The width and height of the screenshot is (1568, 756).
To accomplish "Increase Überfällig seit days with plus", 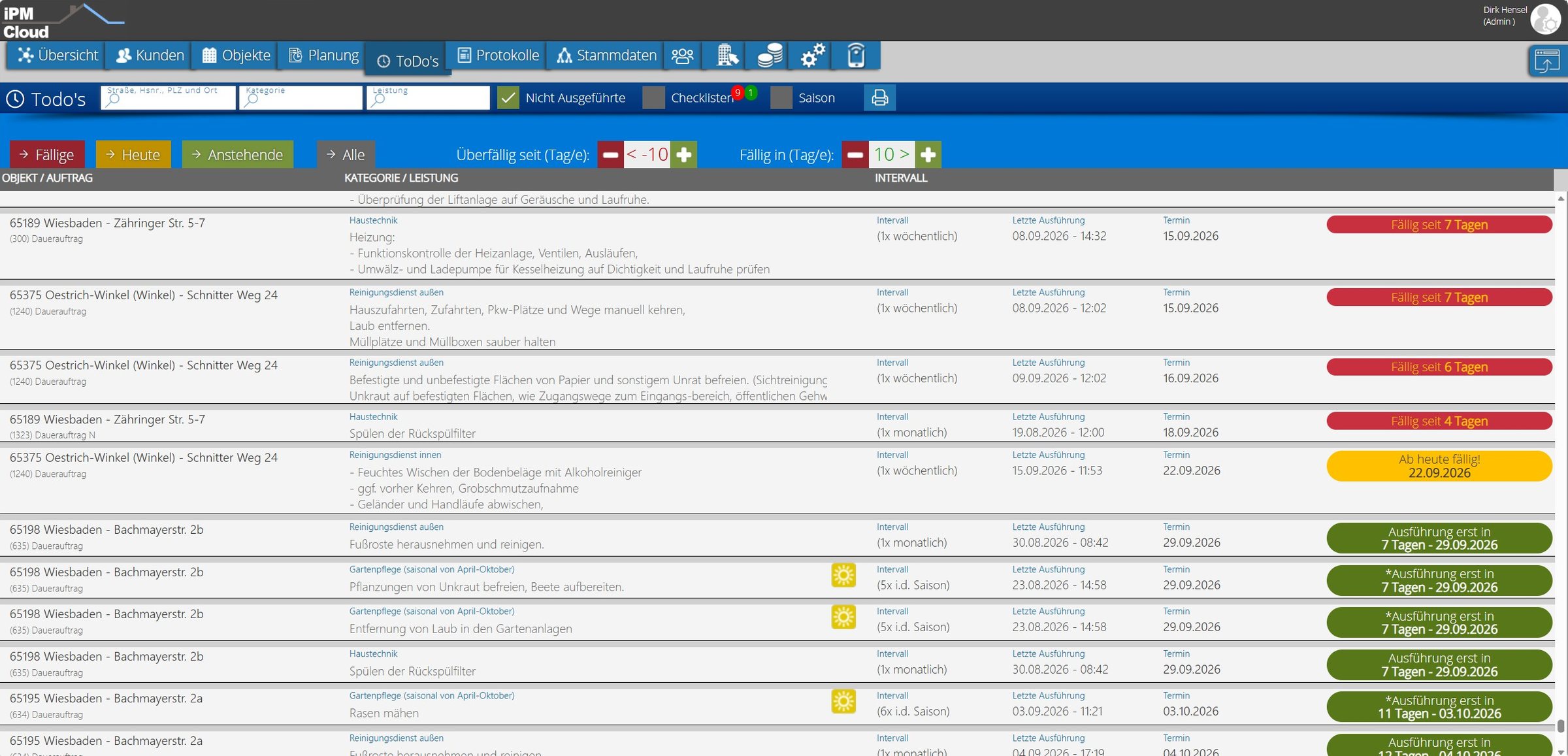I will tap(683, 155).
